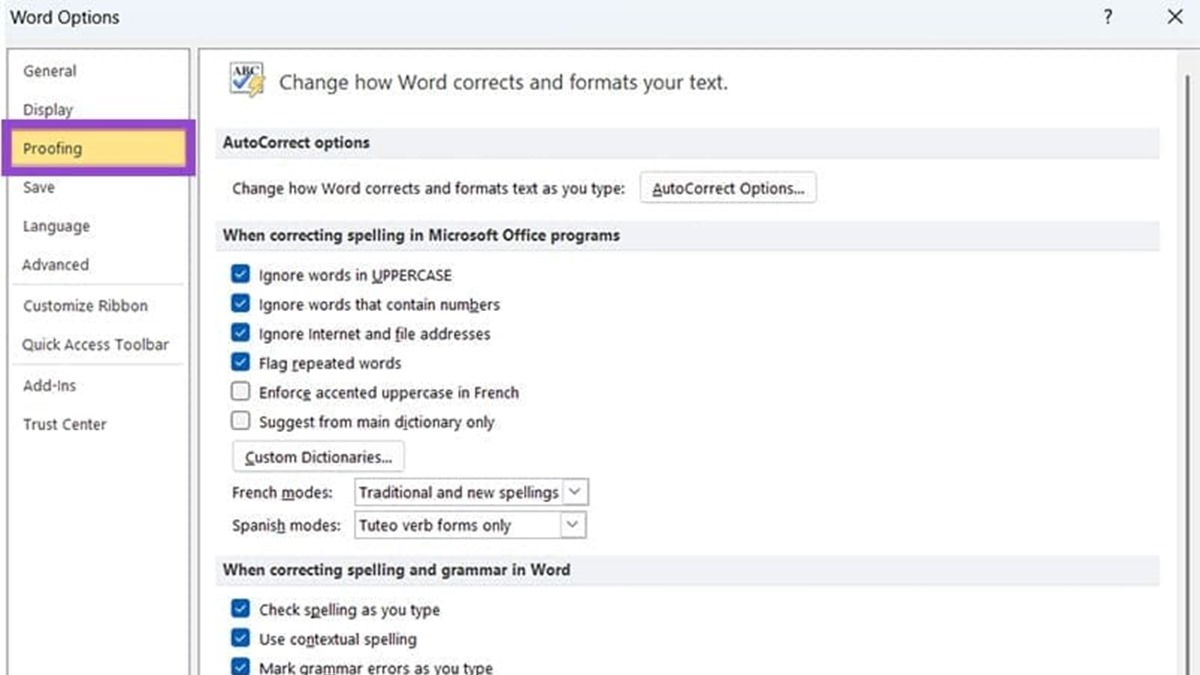Uncheck Ignore words in UPPERCASE
Viewport: 1200px width, 675px height.
click(240, 275)
